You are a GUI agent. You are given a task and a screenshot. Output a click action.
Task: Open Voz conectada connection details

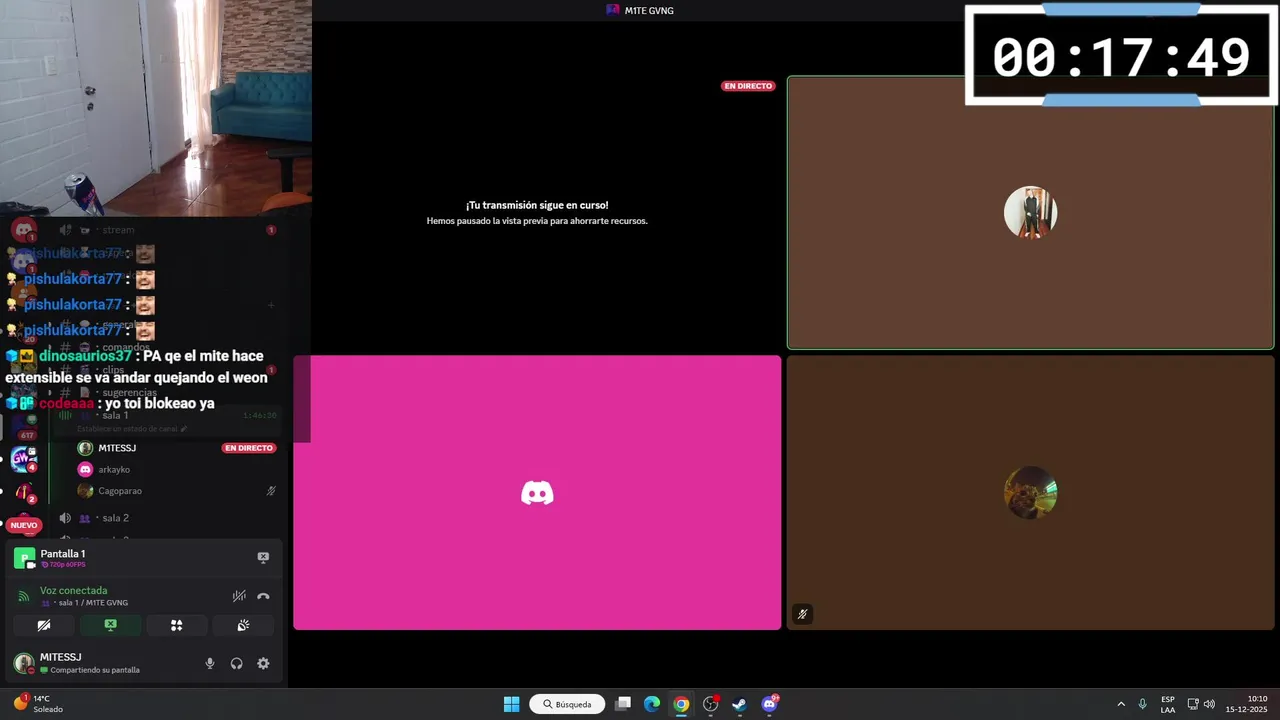[73, 590]
